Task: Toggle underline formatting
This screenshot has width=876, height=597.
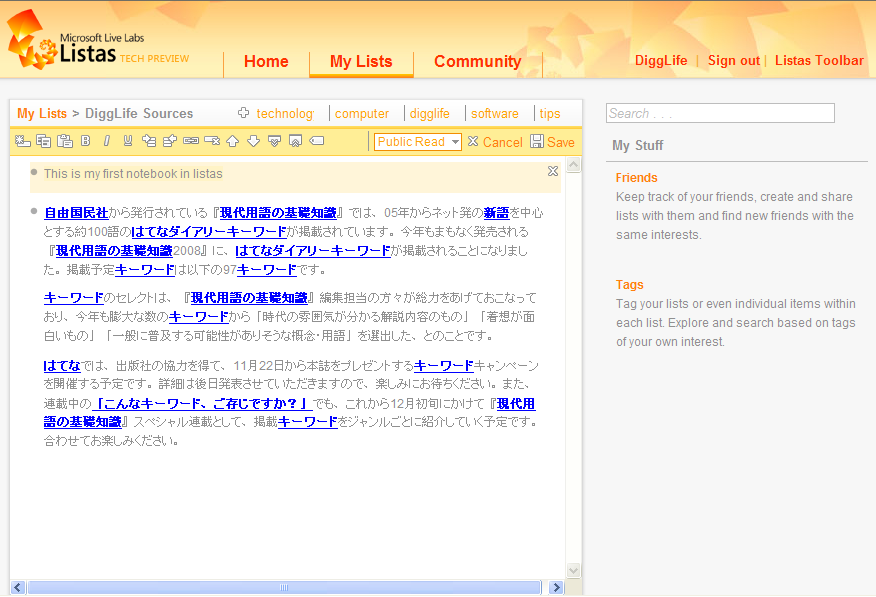Action: pos(128,141)
